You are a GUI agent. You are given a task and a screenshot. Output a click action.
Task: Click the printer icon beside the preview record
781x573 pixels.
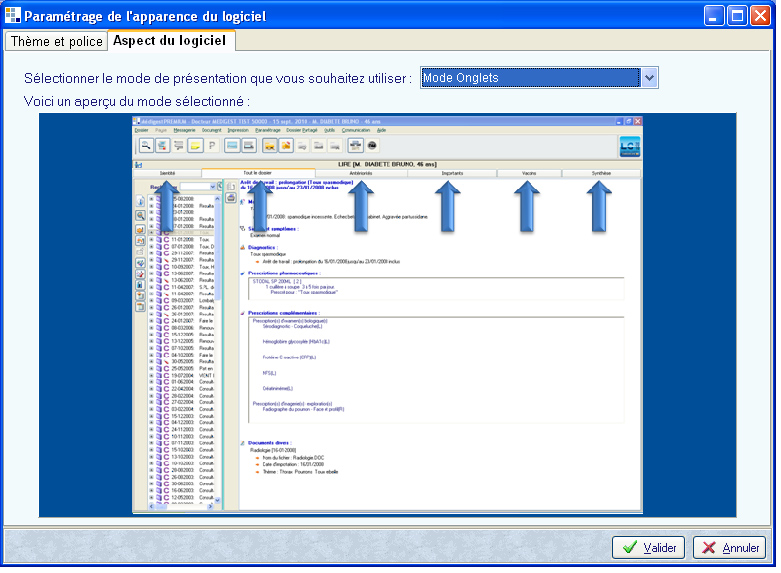(232, 198)
